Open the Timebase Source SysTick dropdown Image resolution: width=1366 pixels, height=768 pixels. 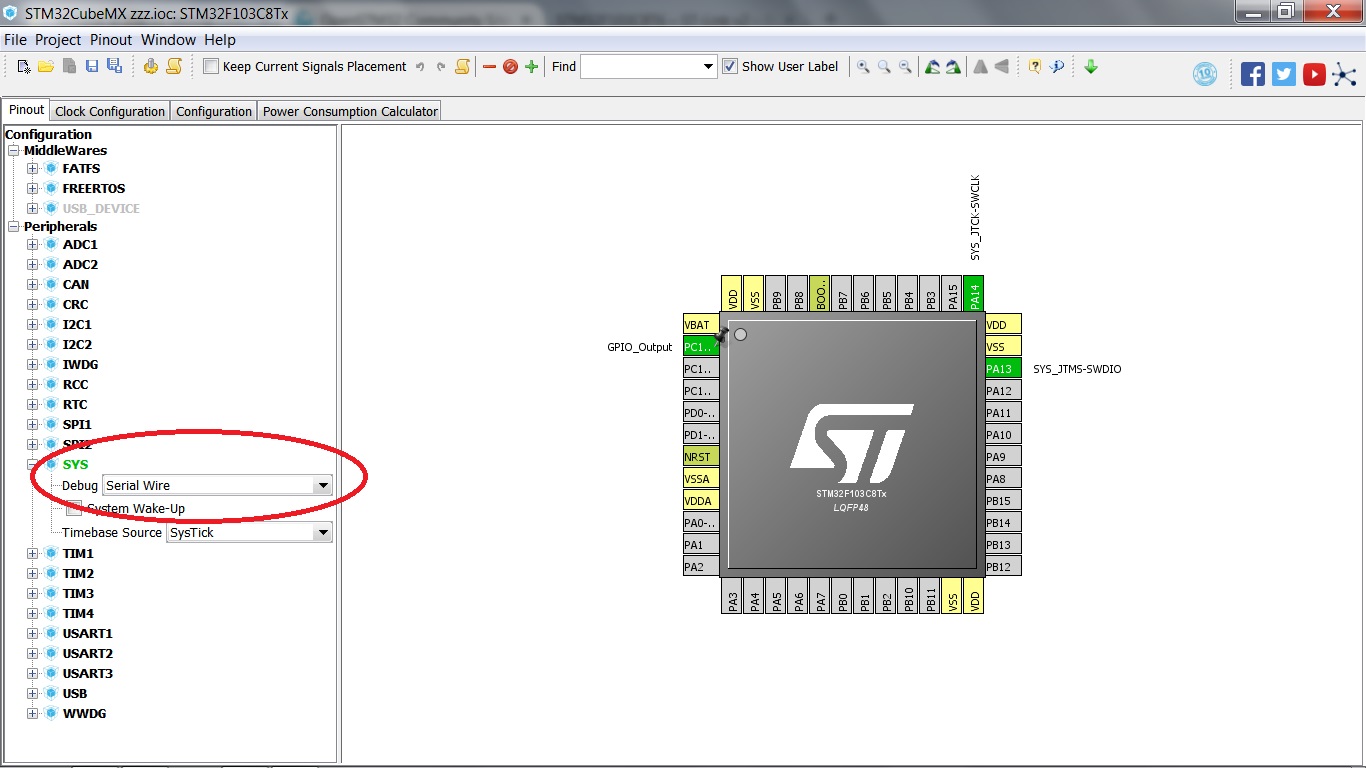(x=322, y=532)
